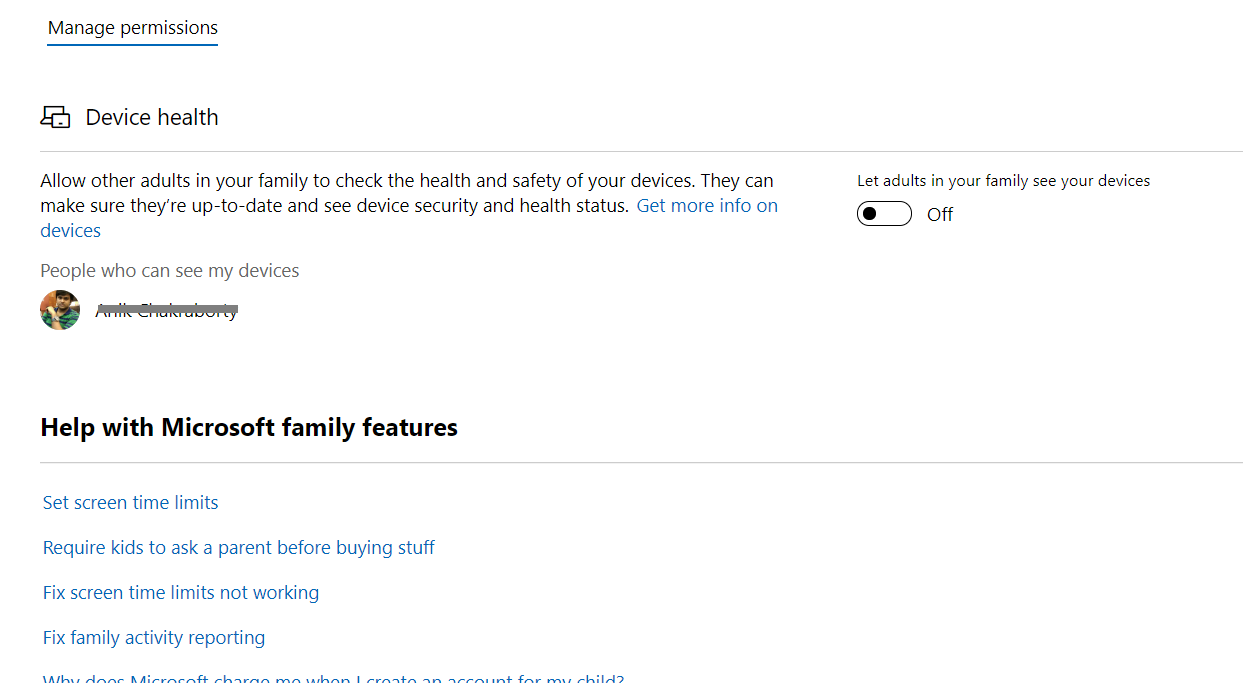
Task: Click the black knob inside the toggle switch
Action: pos(870,214)
